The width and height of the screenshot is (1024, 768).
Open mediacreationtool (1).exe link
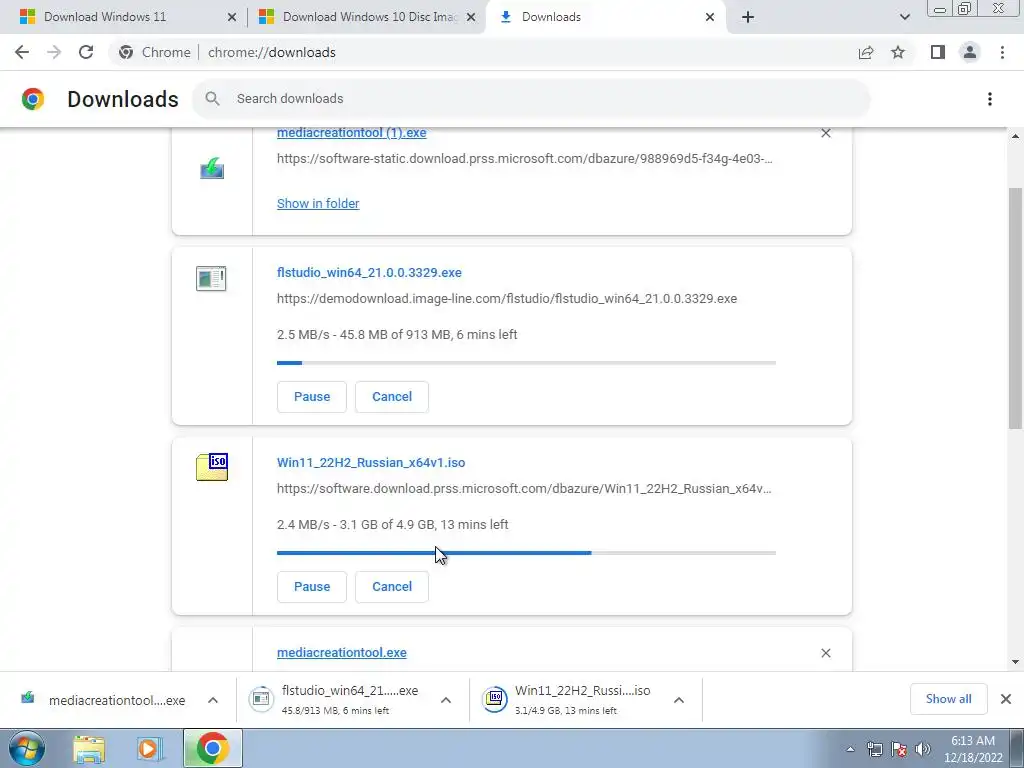pyautogui.click(x=351, y=133)
